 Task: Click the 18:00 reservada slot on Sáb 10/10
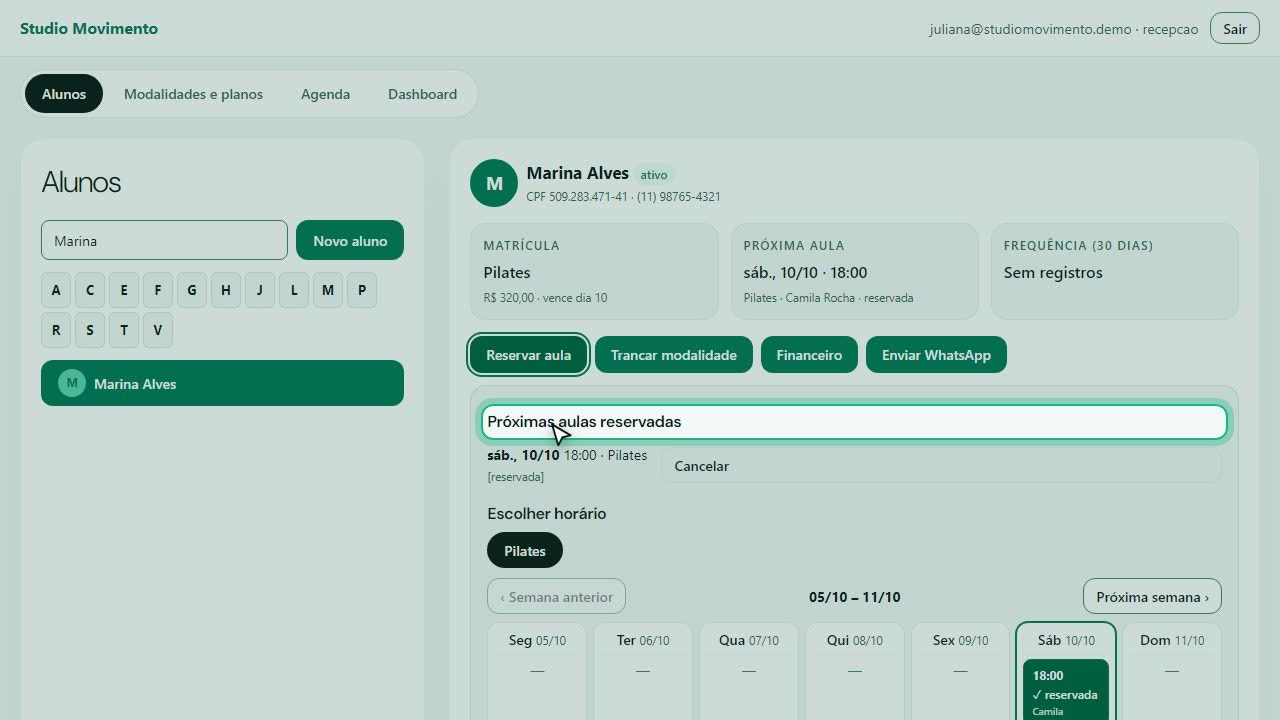(1066, 690)
